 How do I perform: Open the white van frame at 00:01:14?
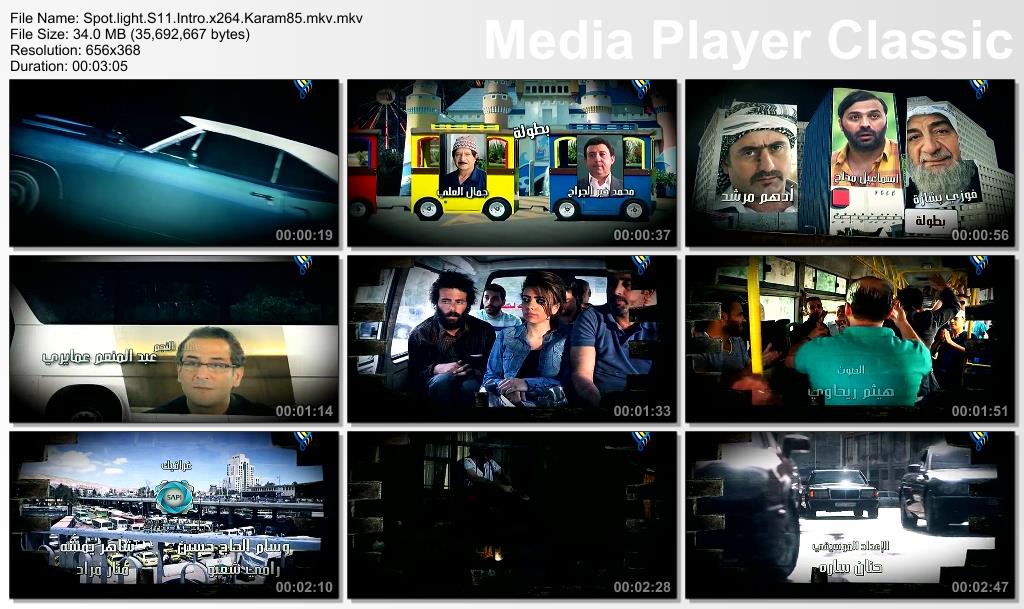pos(174,339)
